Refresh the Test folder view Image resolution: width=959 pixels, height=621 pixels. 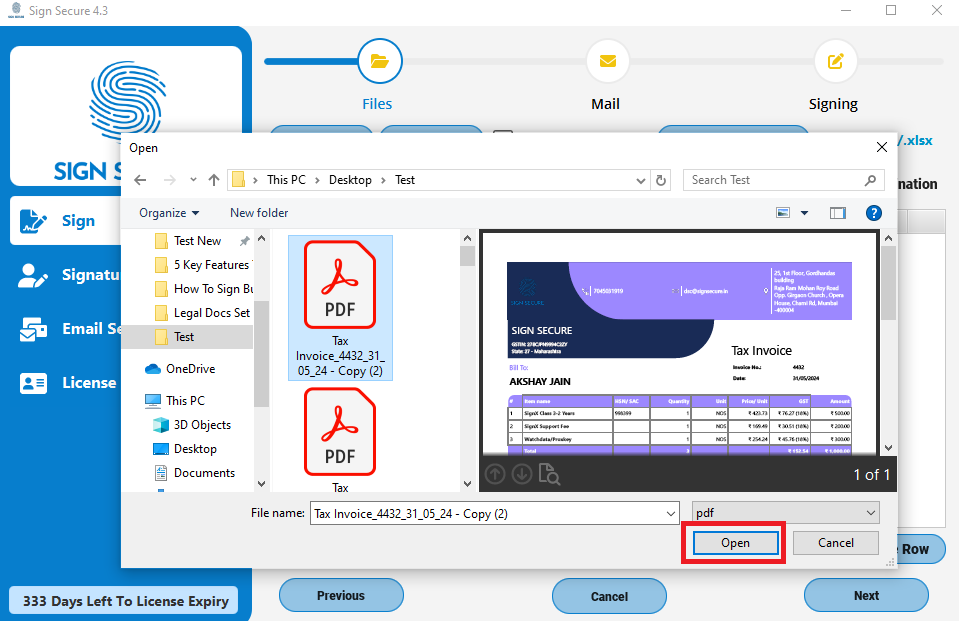(661, 180)
